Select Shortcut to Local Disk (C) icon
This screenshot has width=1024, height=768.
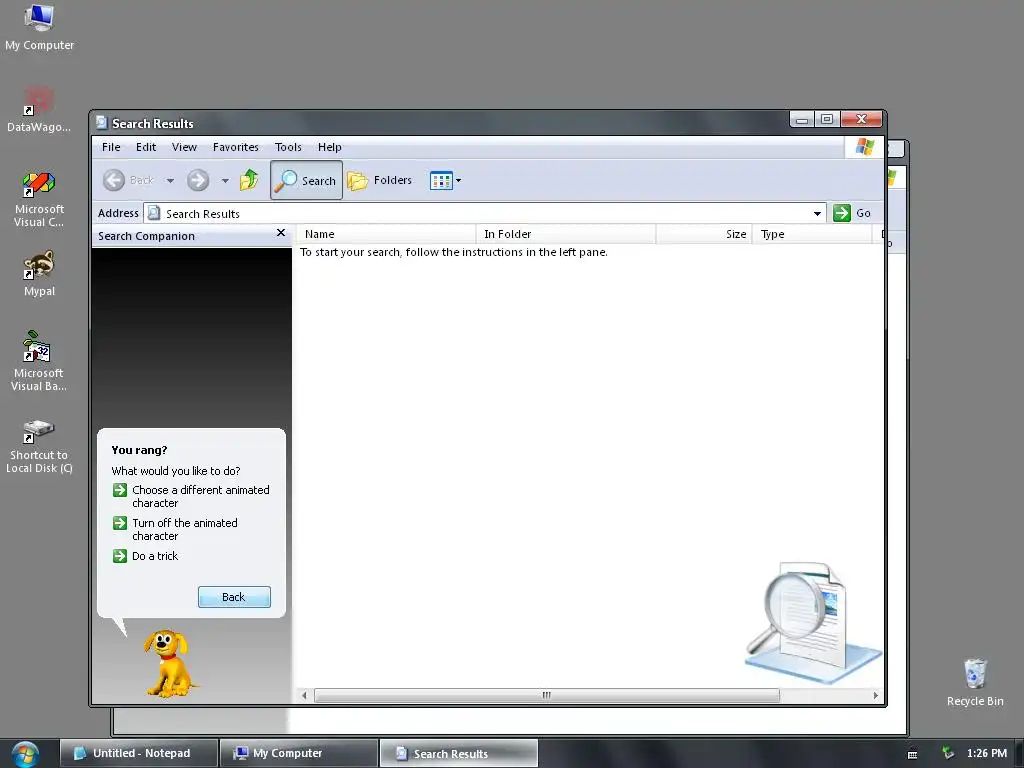pyautogui.click(x=39, y=447)
